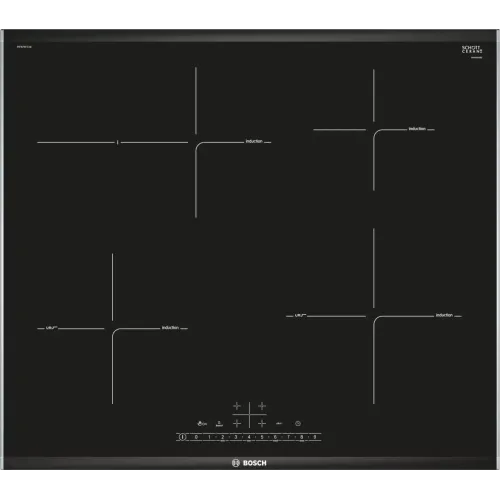Set power level 0 on the slider

point(196,437)
